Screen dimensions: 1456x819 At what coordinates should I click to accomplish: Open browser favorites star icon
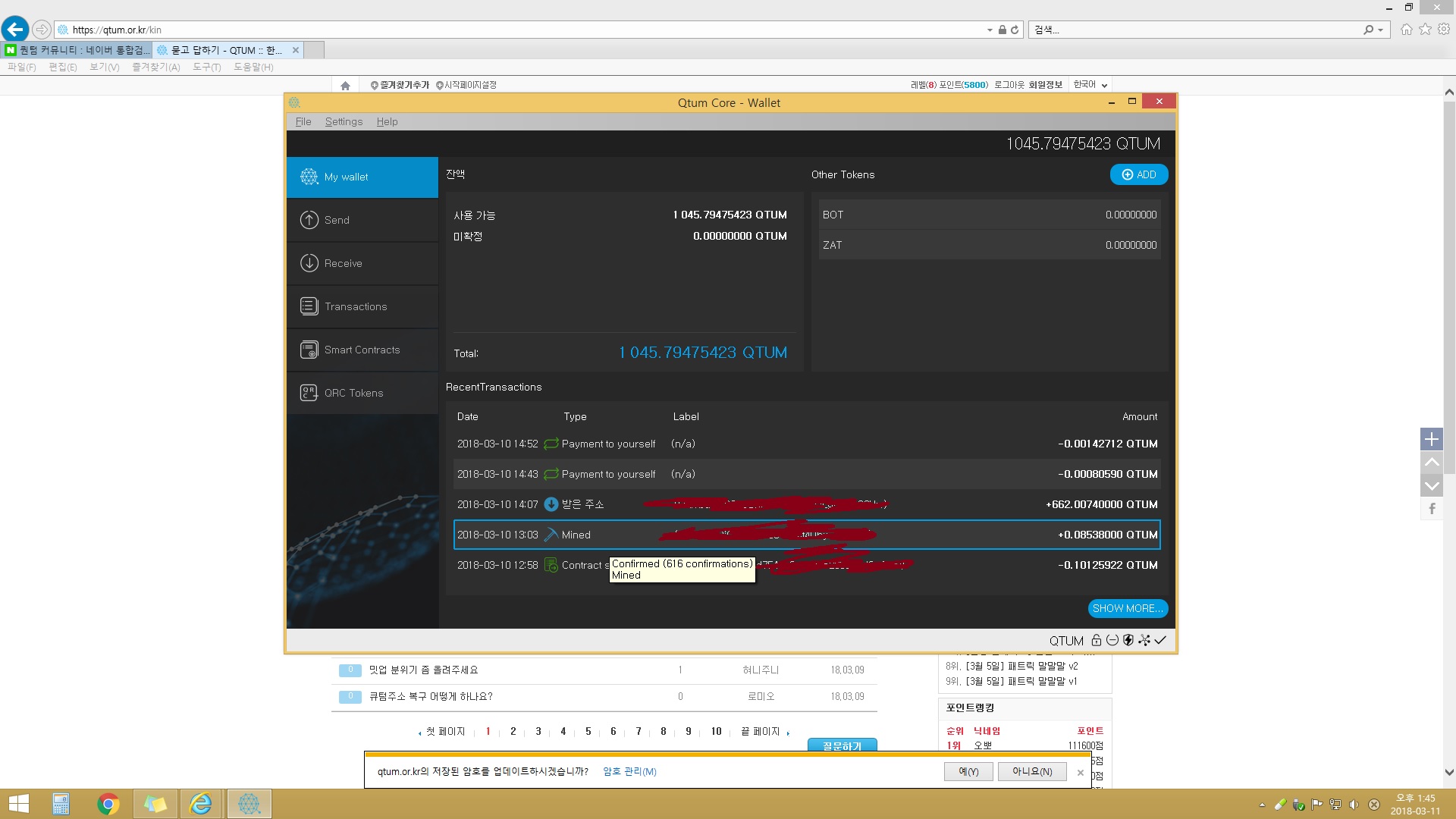pos(1426,30)
